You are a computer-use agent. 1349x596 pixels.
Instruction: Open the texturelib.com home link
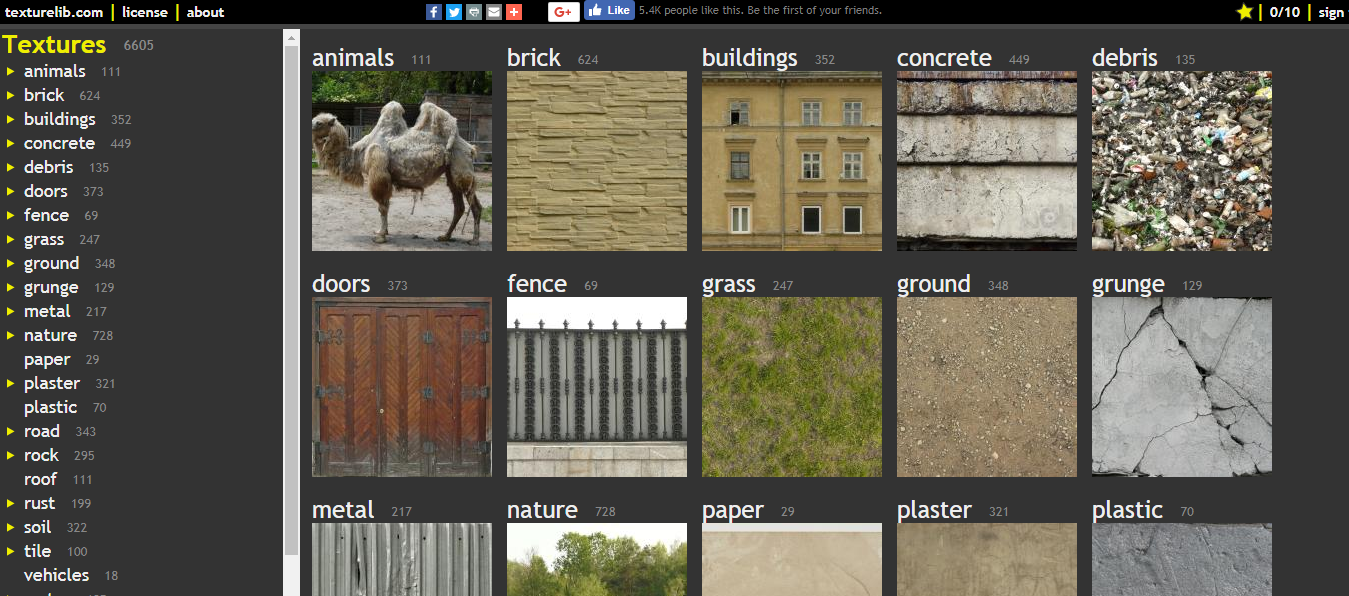52,12
